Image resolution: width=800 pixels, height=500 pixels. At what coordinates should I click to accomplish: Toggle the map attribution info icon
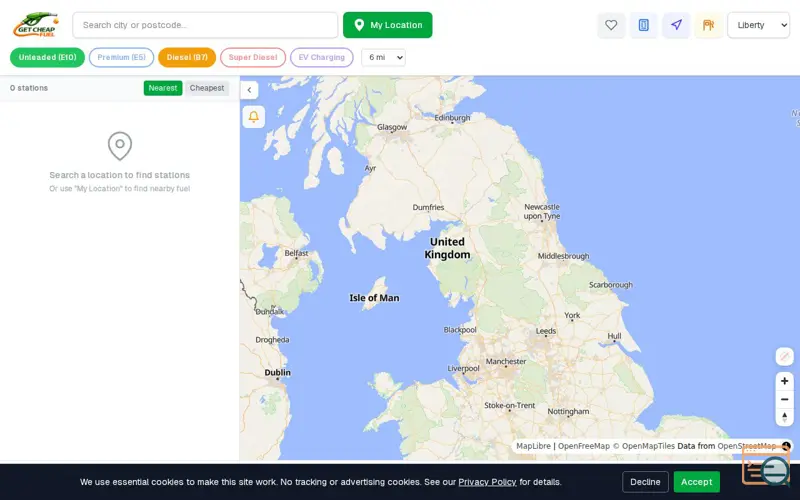tap(786, 446)
